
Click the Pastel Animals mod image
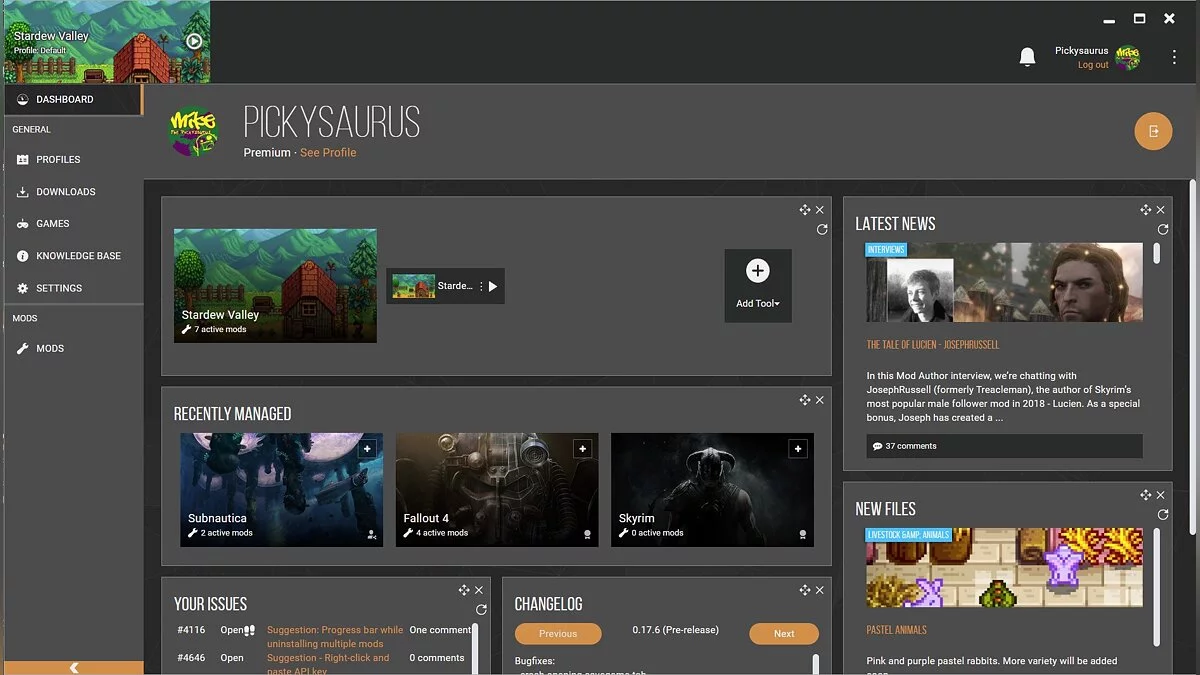[x=1004, y=567]
